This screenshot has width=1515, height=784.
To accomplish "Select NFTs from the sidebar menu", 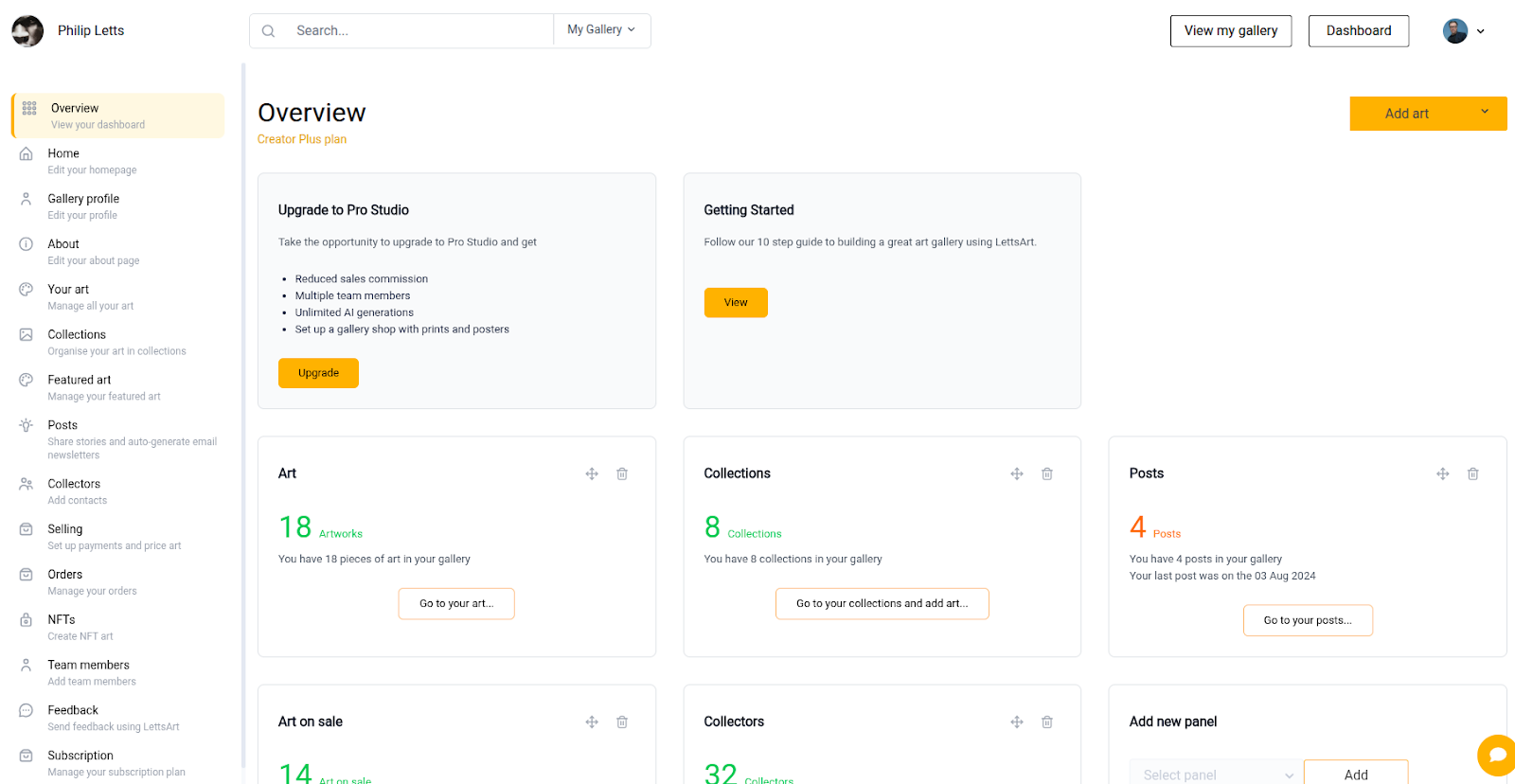I will [x=62, y=619].
